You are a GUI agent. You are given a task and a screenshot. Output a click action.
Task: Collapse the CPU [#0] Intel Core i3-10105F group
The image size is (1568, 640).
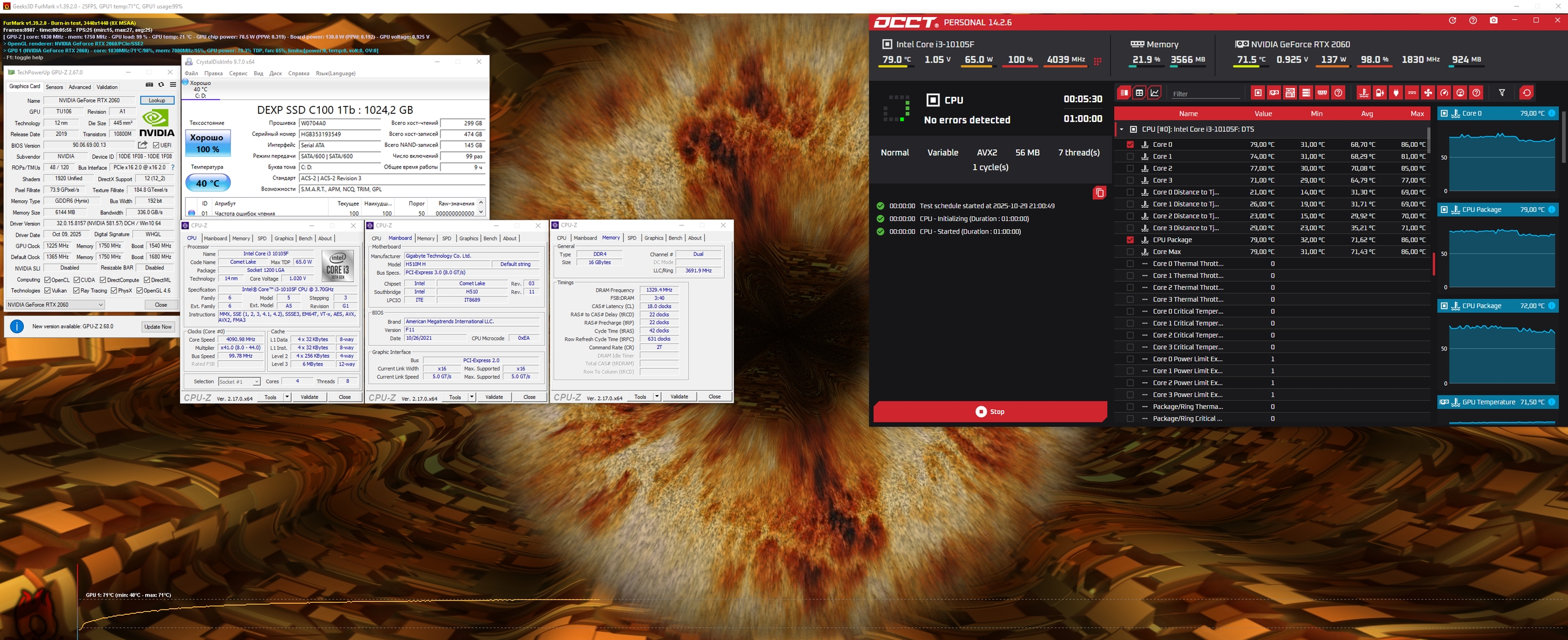(x=1121, y=129)
